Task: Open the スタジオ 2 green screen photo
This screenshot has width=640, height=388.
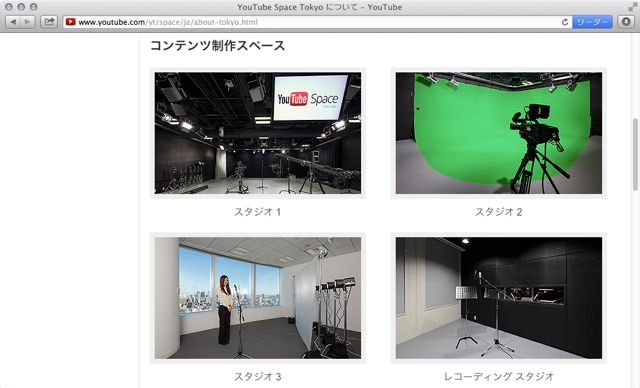Action: pos(499,133)
